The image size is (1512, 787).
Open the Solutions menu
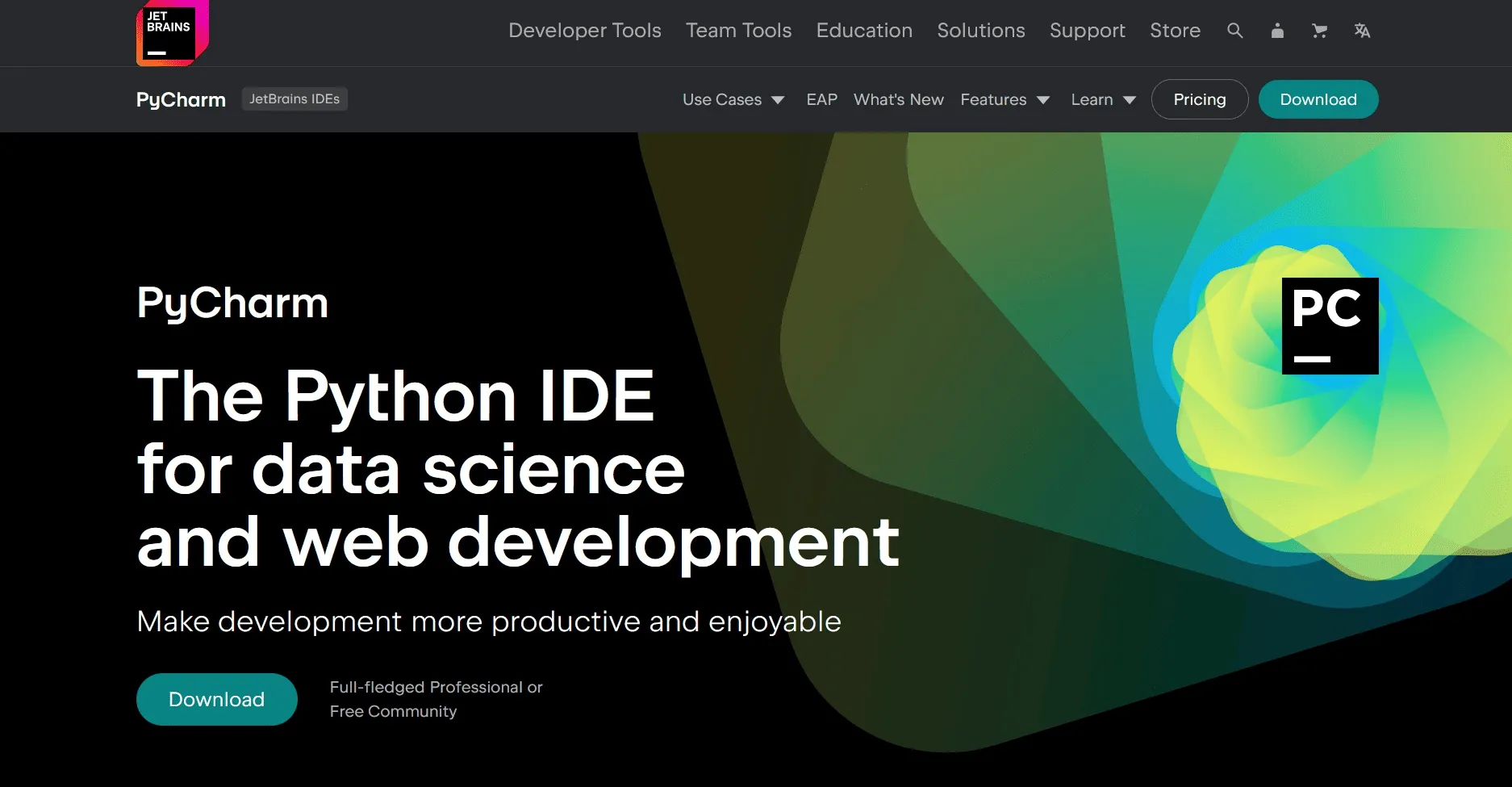(980, 31)
